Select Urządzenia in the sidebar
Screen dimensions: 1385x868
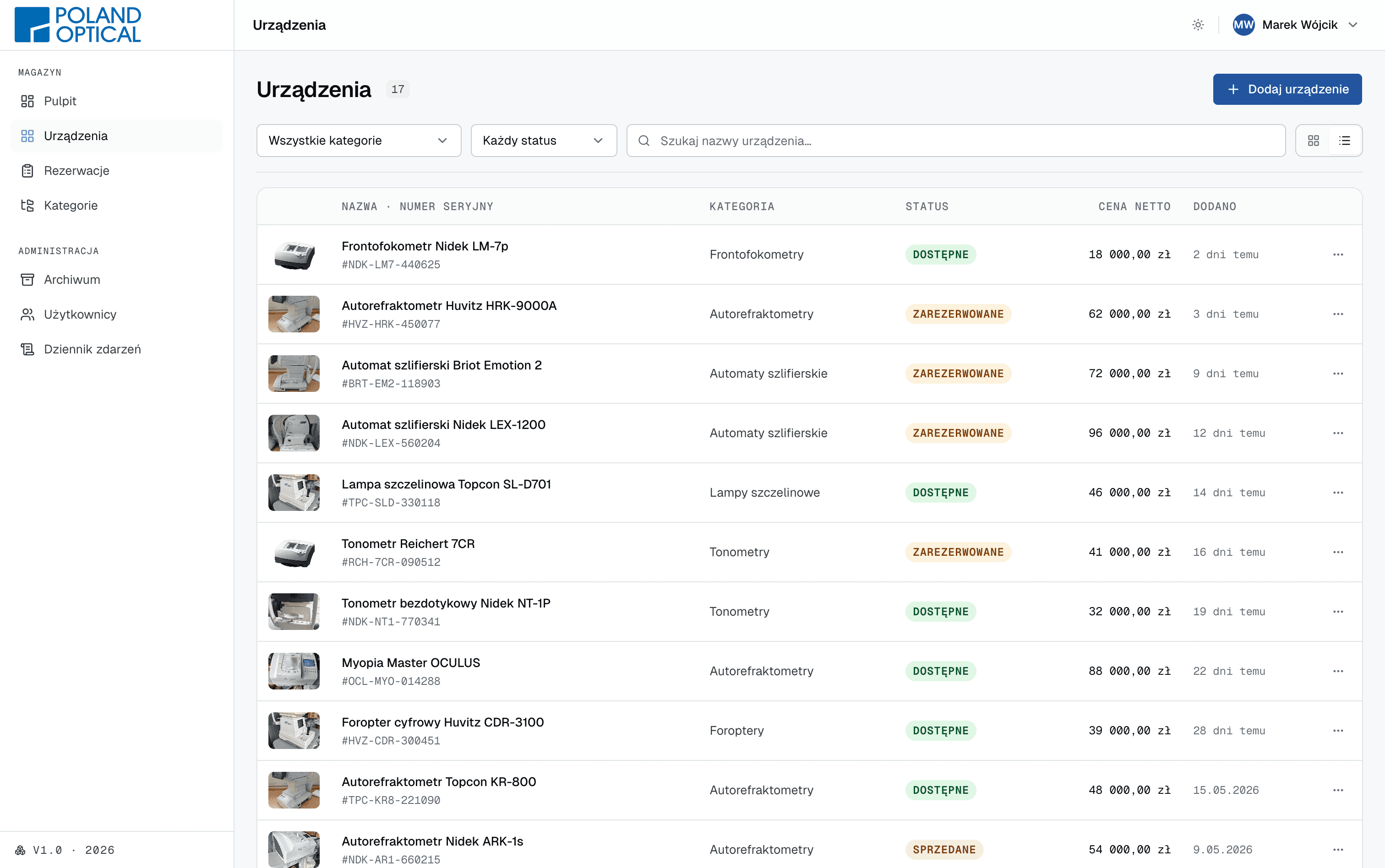click(117, 136)
